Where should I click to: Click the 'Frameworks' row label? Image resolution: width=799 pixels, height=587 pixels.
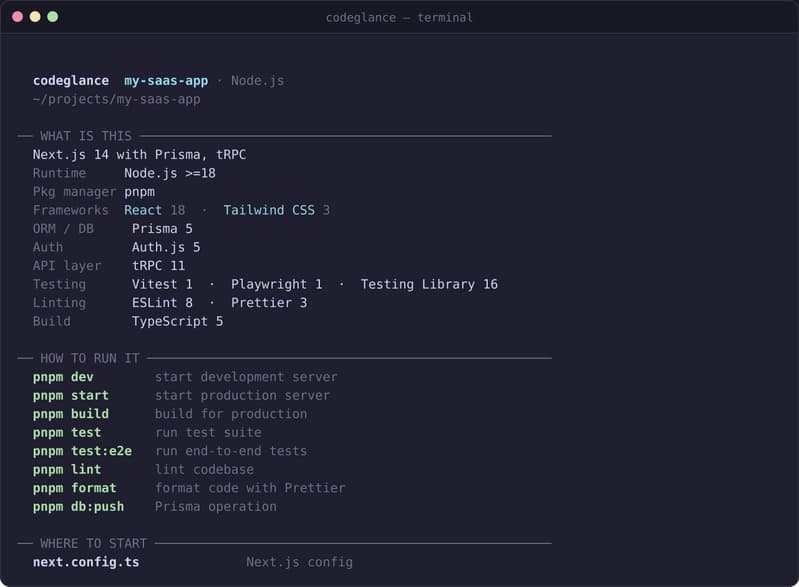click(x=71, y=210)
